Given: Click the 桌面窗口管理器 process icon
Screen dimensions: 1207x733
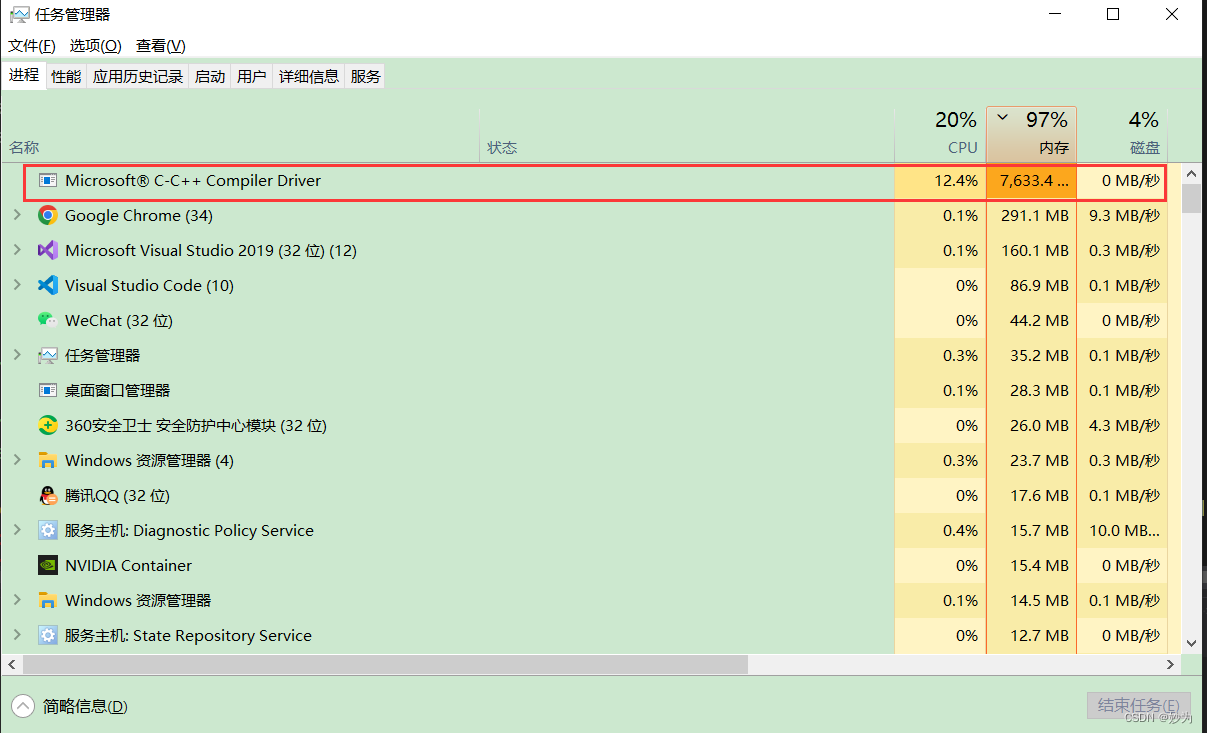Looking at the screenshot, I should (48, 390).
